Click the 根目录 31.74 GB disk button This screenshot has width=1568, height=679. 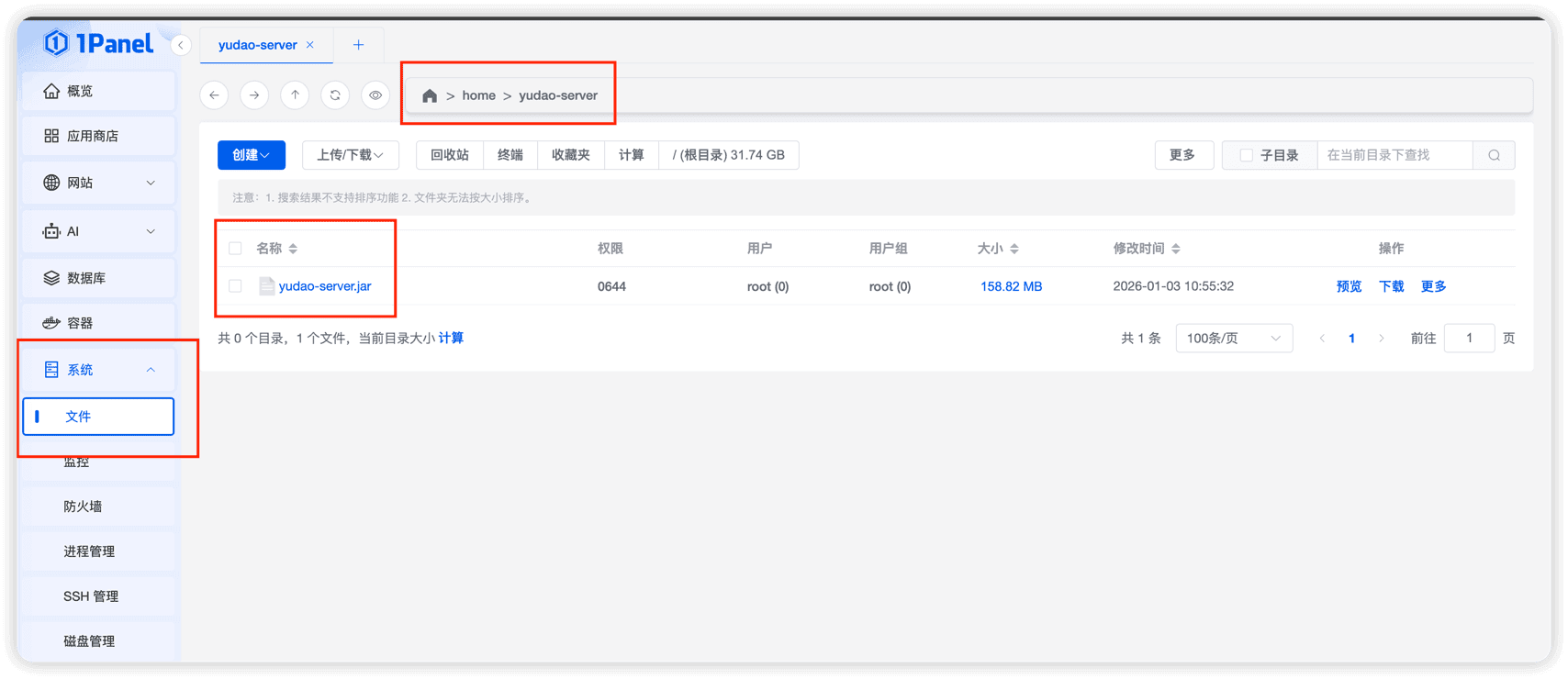pos(729,155)
